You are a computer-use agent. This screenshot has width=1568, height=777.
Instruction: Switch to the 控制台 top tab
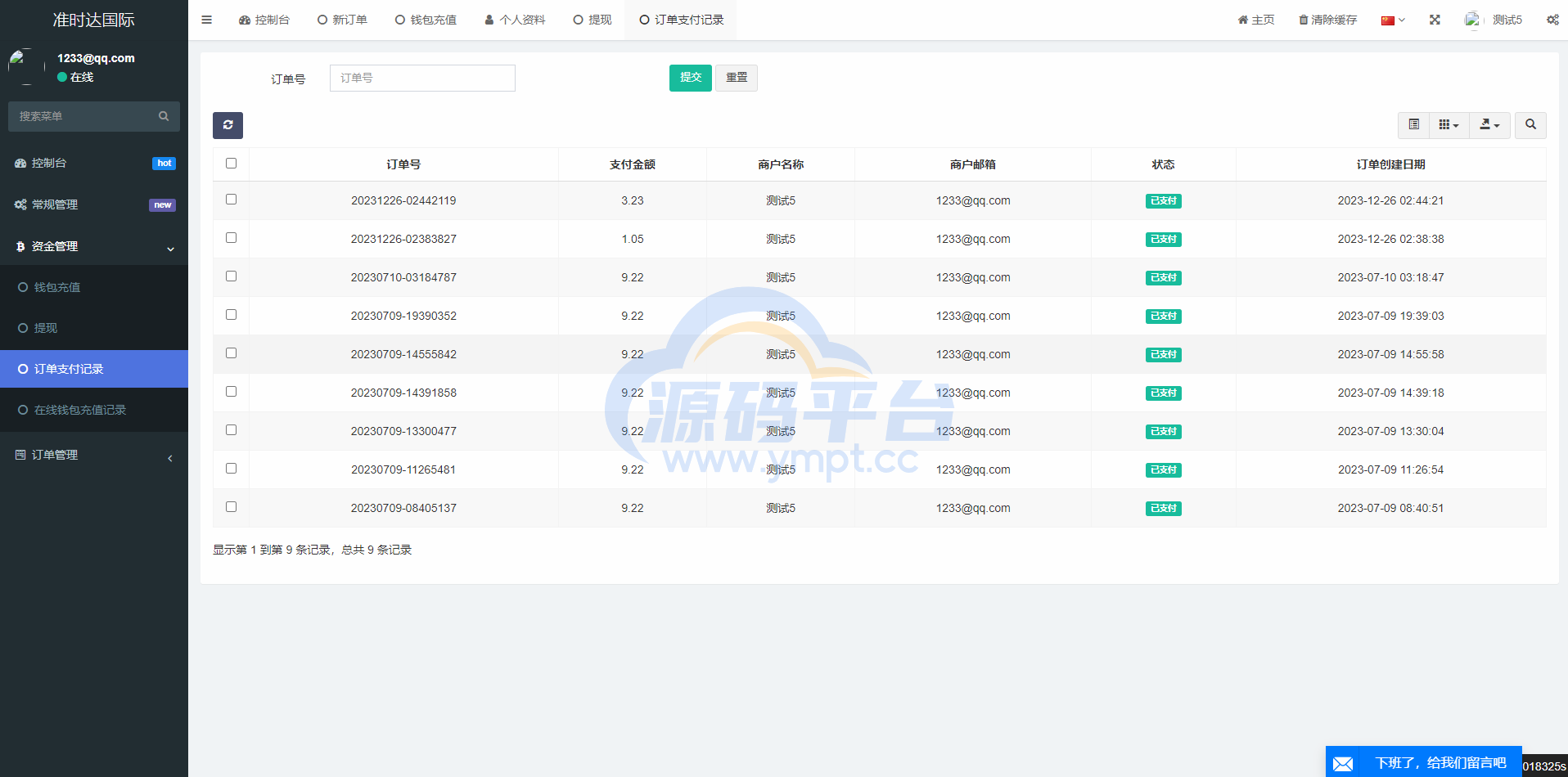264,20
